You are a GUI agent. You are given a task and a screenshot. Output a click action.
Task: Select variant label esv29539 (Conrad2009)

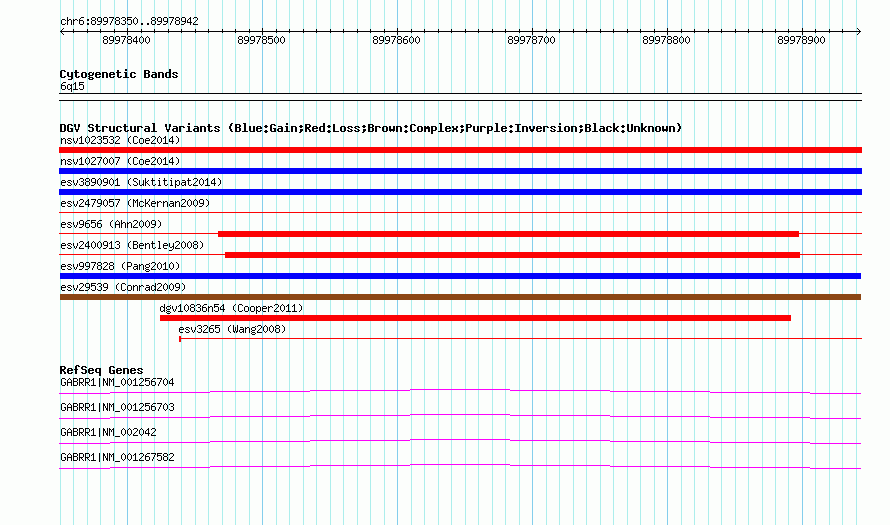point(123,287)
